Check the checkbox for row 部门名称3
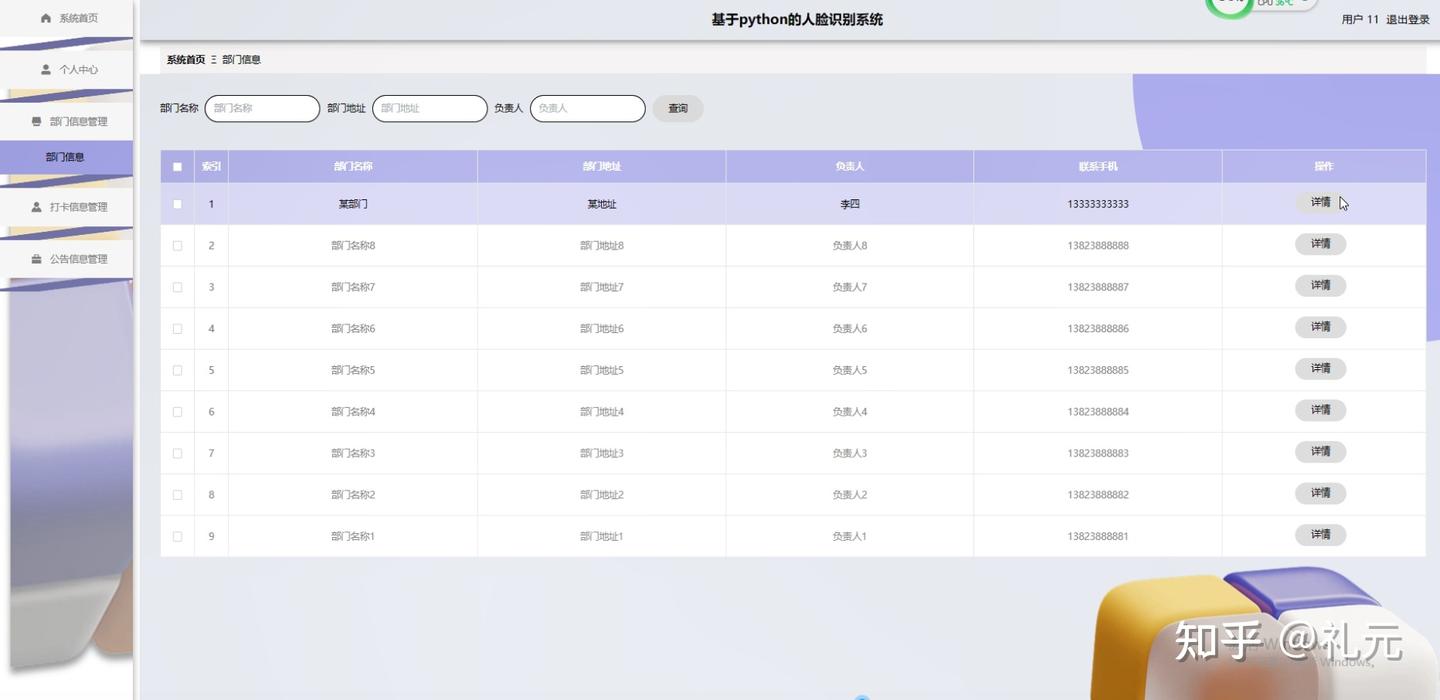Viewport: 1440px width, 700px height. (x=177, y=453)
